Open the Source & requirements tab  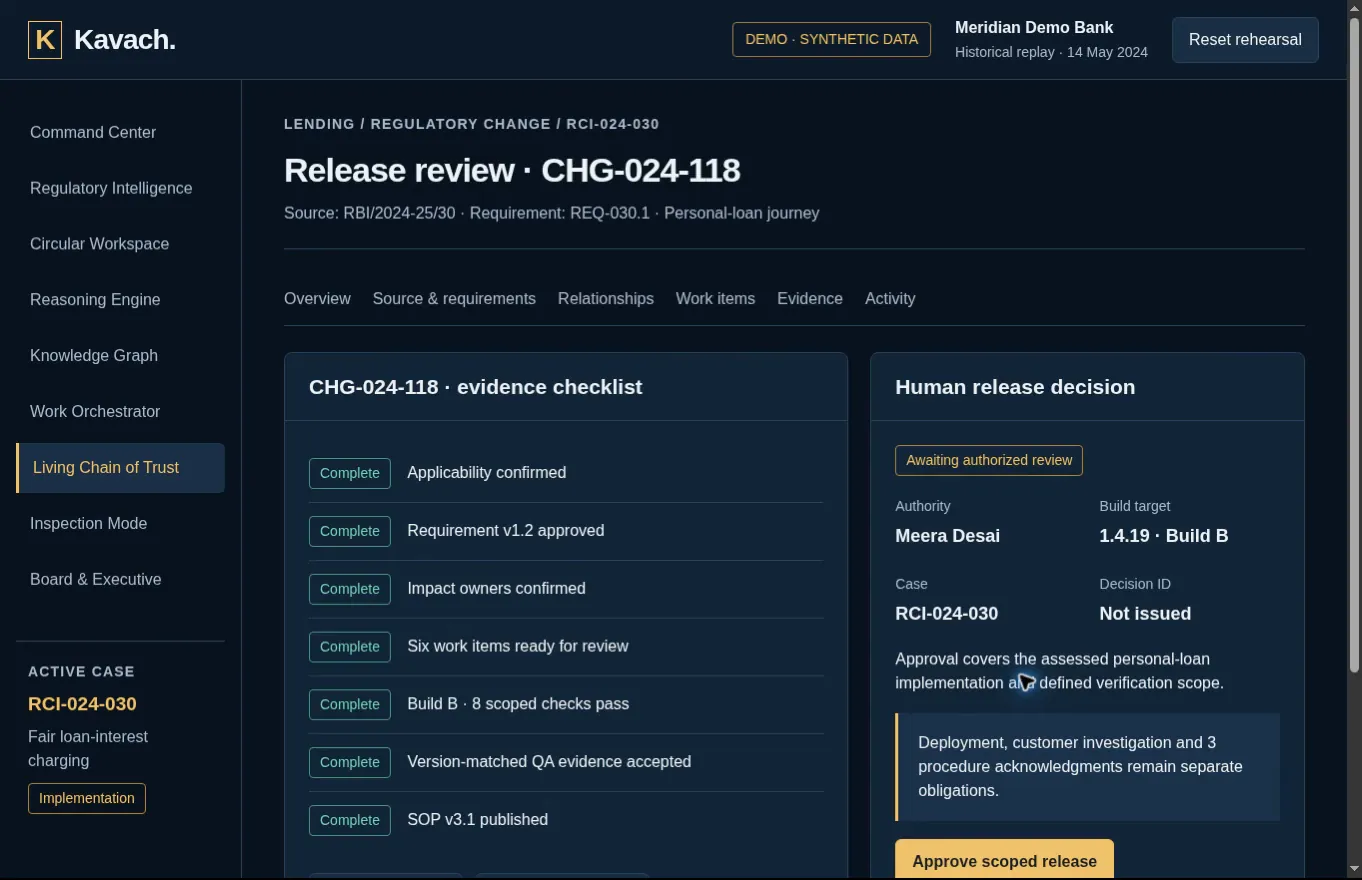pyautogui.click(x=454, y=299)
